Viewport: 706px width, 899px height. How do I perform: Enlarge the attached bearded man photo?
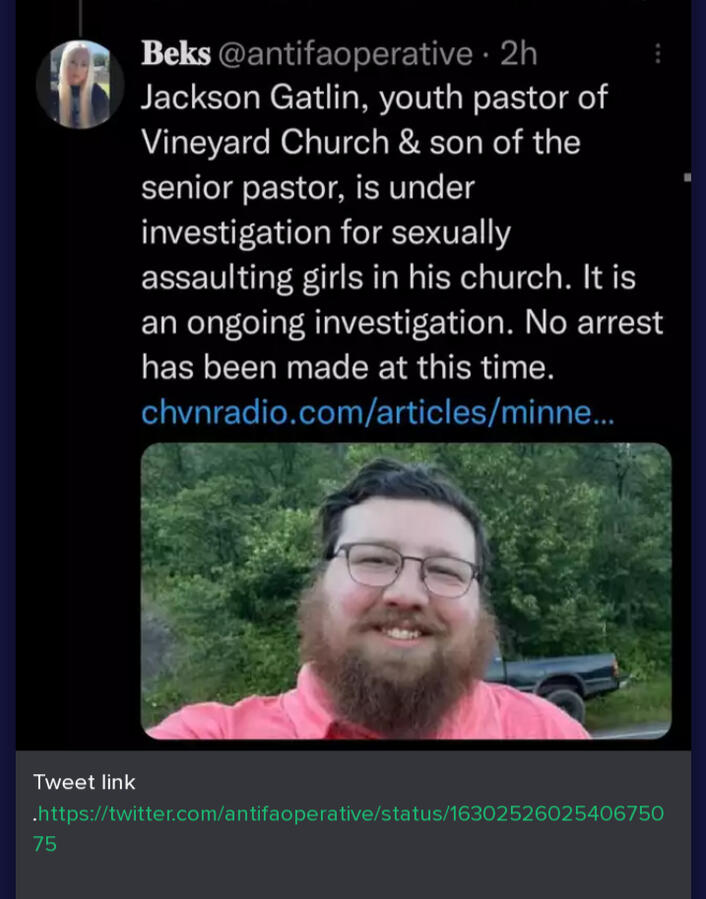click(405, 590)
